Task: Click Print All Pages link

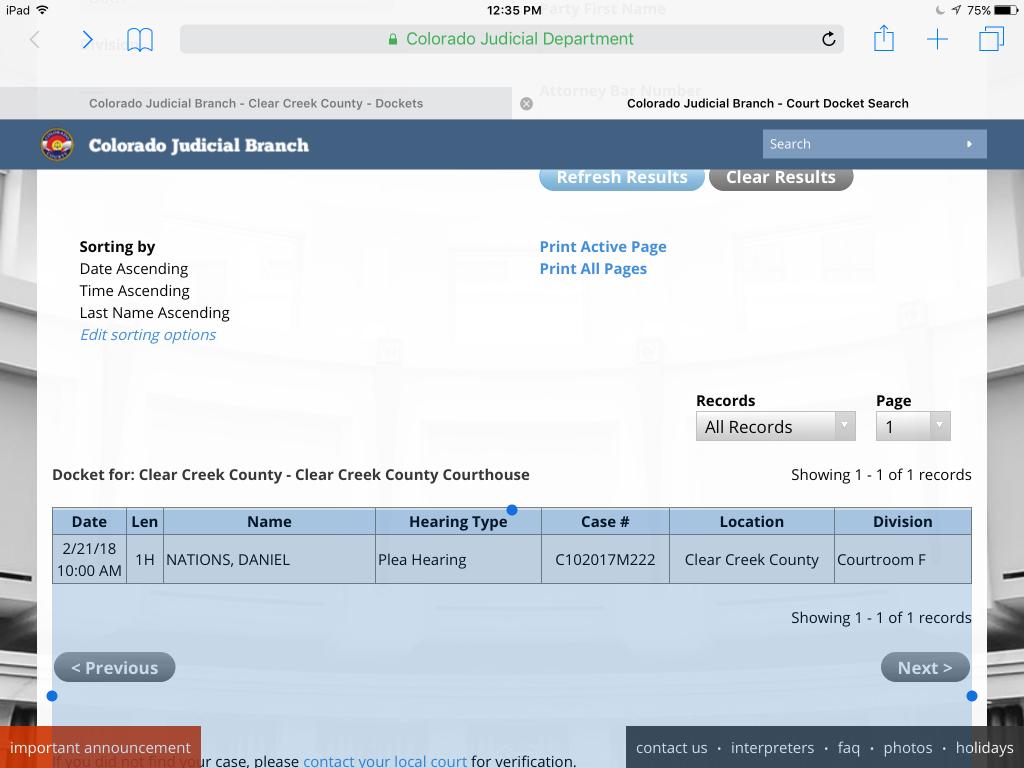Action: point(592,269)
